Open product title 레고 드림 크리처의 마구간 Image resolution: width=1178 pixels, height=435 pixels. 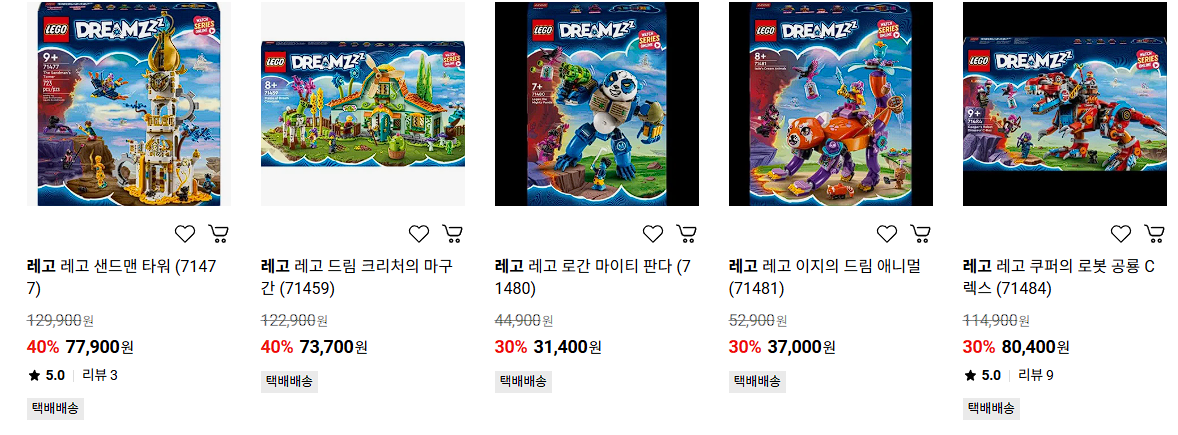pyautogui.click(x=356, y=277)
